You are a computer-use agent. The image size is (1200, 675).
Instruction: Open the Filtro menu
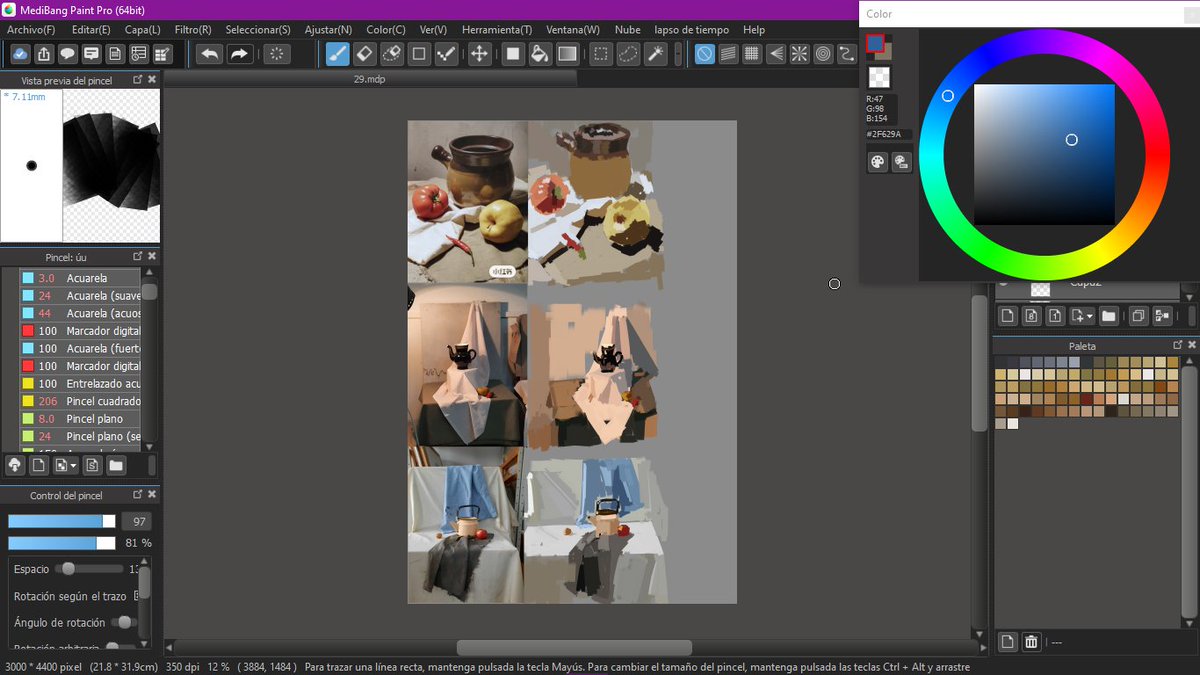point(193,30)
